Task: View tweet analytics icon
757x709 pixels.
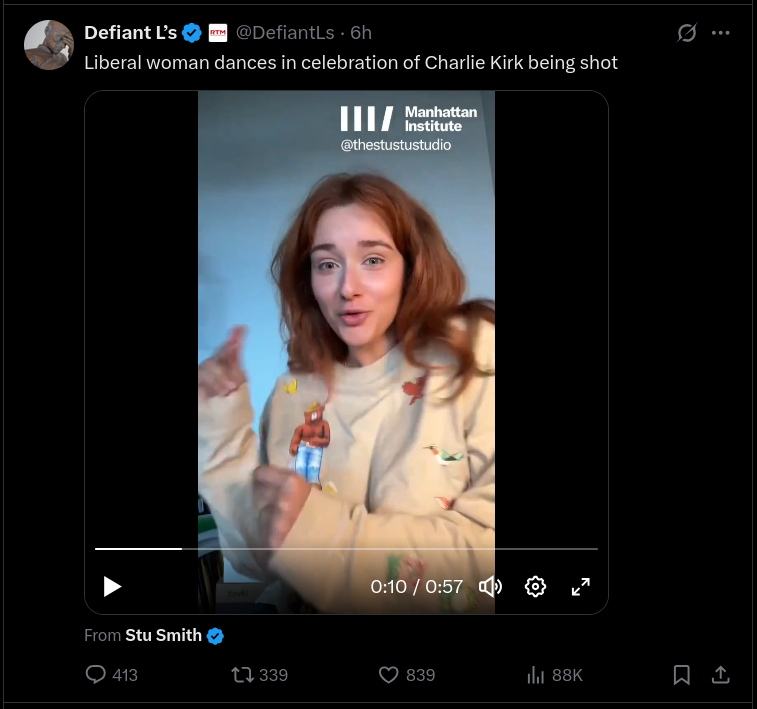Action: coord(536,675)
